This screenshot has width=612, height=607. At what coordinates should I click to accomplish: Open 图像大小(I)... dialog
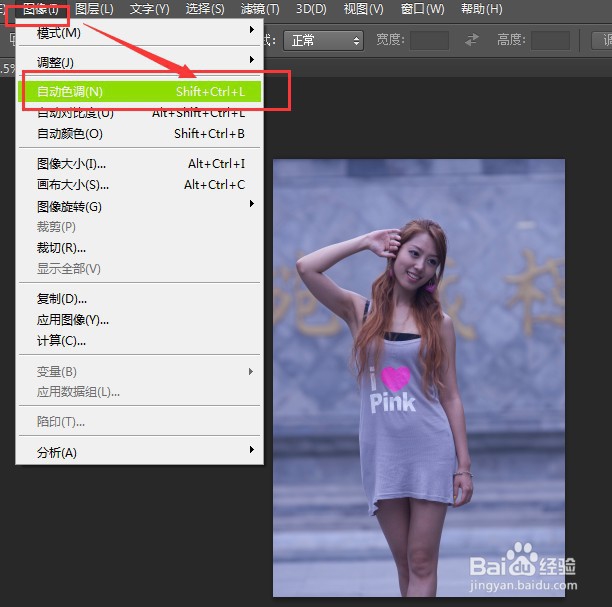[139, 164]
